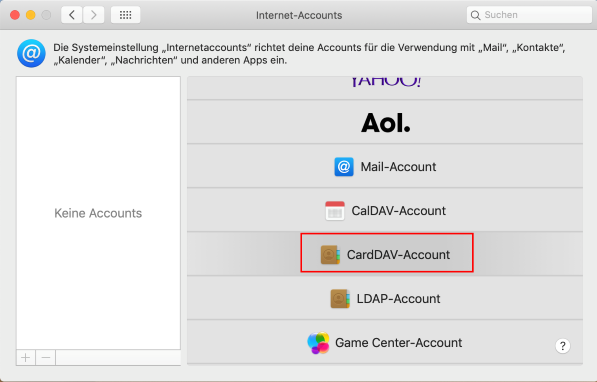This screenshot has width=597, height=382.
Task: Add a CardDAV-Account entry
Action: 385,254
